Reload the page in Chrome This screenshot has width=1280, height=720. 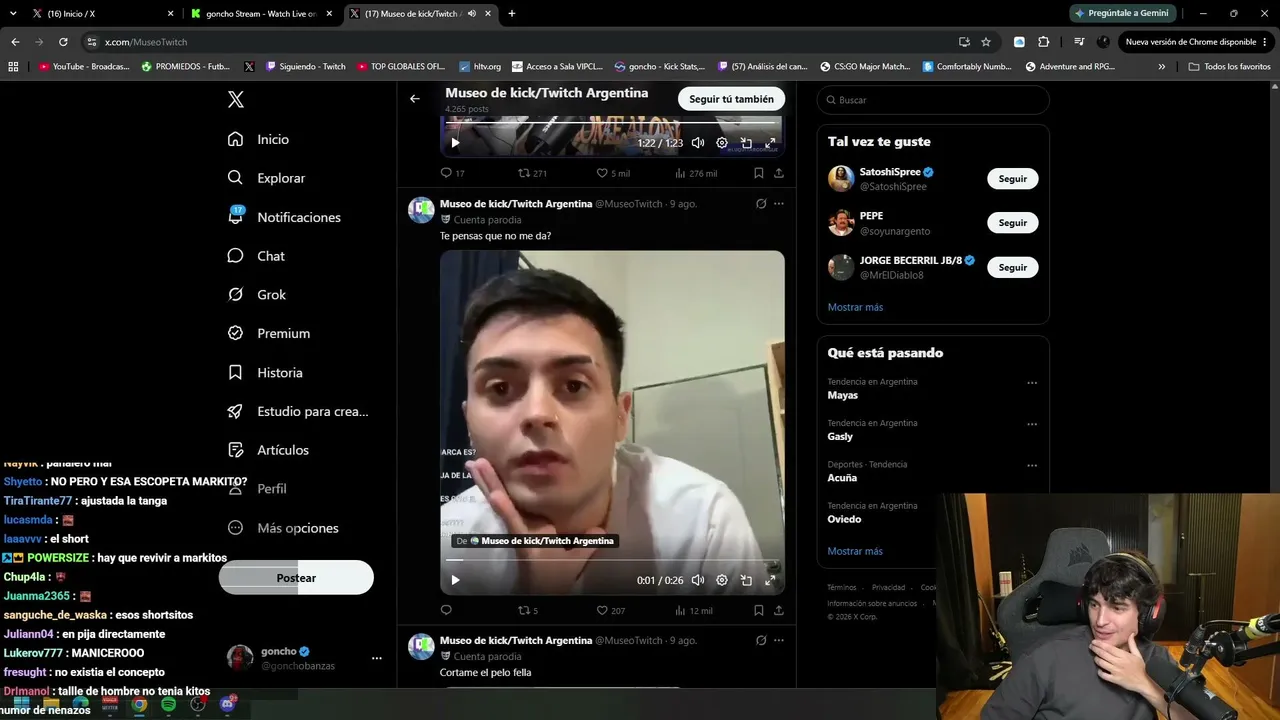pyautogui.click(x=63, y=42)
